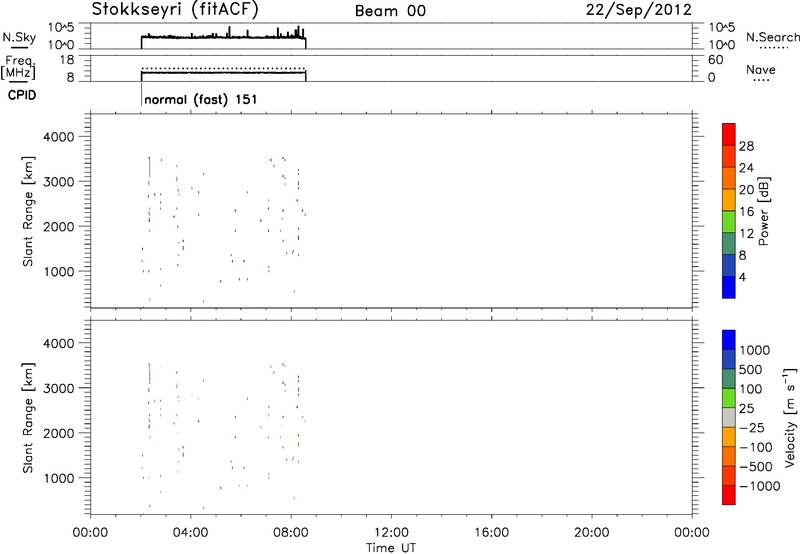Click the "16:00" time axis tick label

[491, 533]
